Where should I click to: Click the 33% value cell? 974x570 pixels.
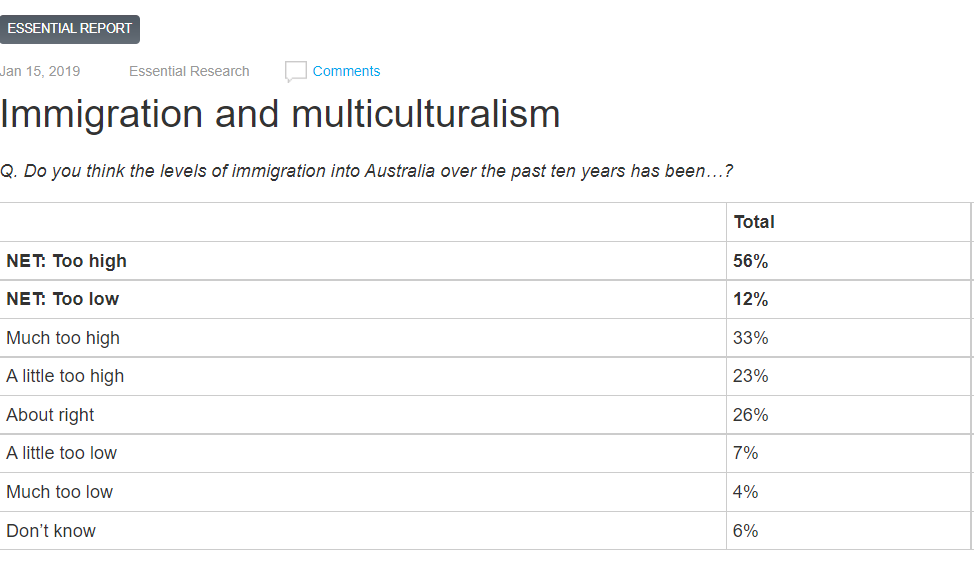pyautogui.click(x=750, y=338)
